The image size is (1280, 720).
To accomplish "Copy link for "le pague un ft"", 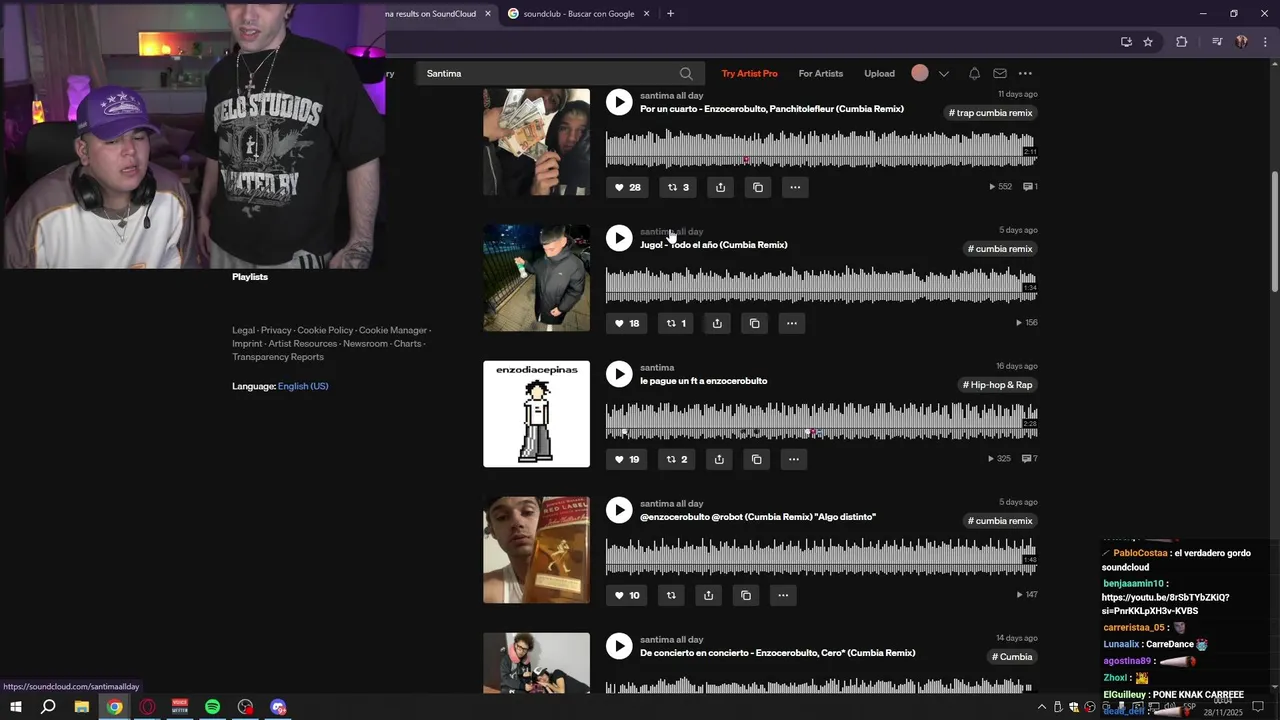I will 756,459.
